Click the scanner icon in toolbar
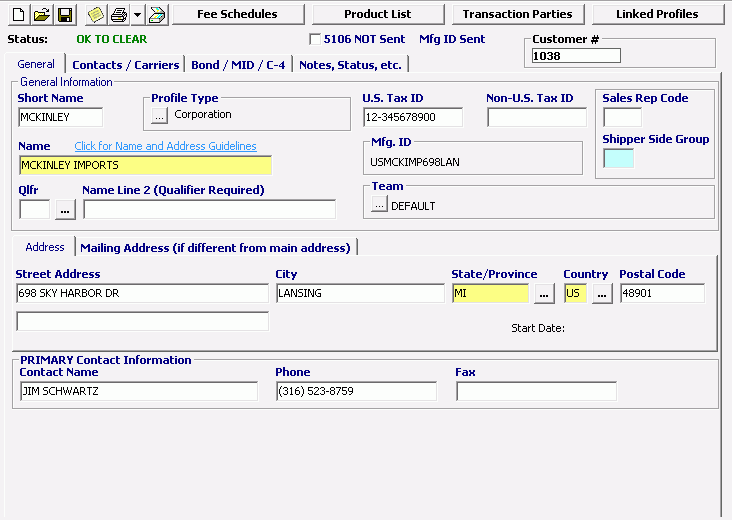This screenshot has height=520, width=732. coord(158,15)
